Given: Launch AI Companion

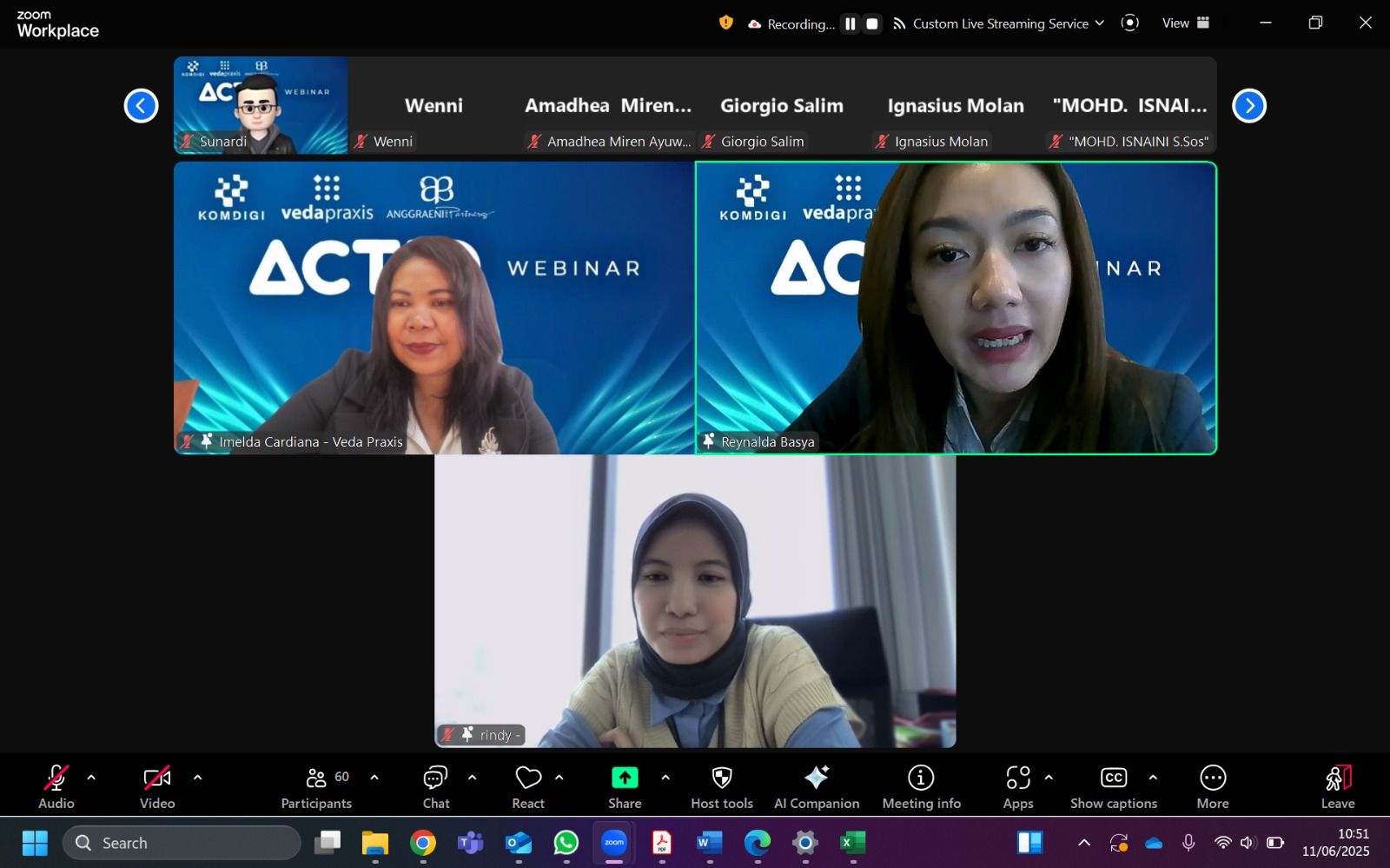Looking at the screenshot, I should point(817,786).
